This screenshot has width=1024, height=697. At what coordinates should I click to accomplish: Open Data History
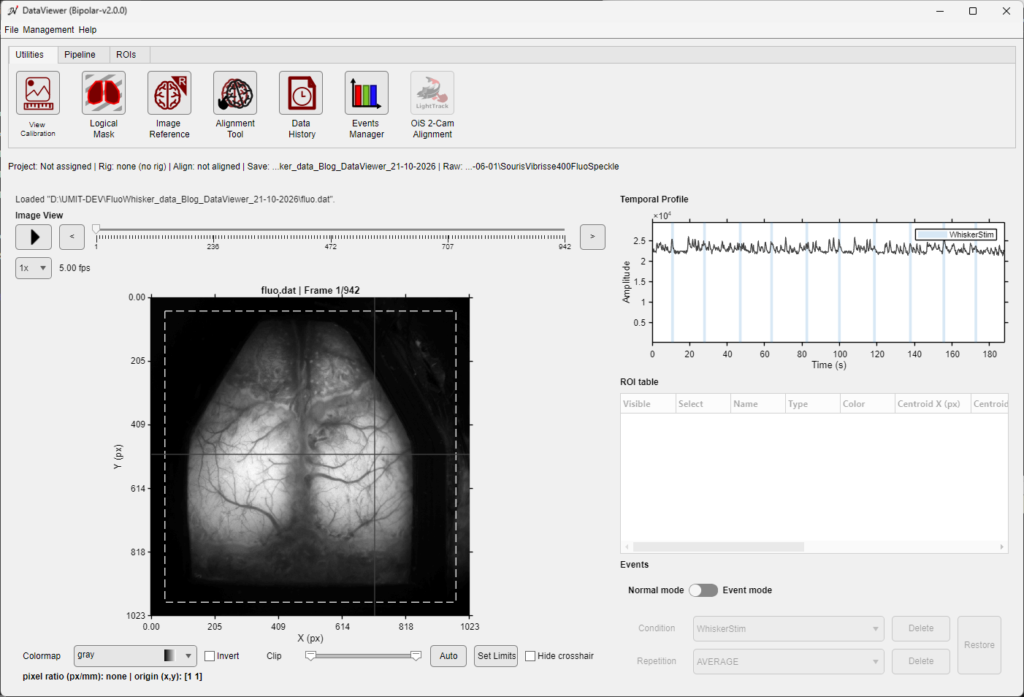pos(301,93)
